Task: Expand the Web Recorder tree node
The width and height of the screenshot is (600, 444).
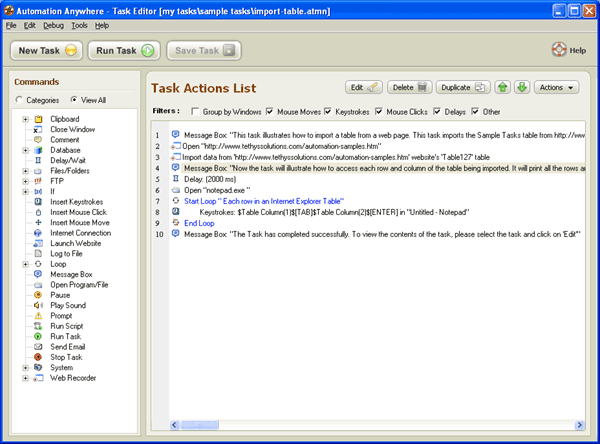Action: (25, 378)
